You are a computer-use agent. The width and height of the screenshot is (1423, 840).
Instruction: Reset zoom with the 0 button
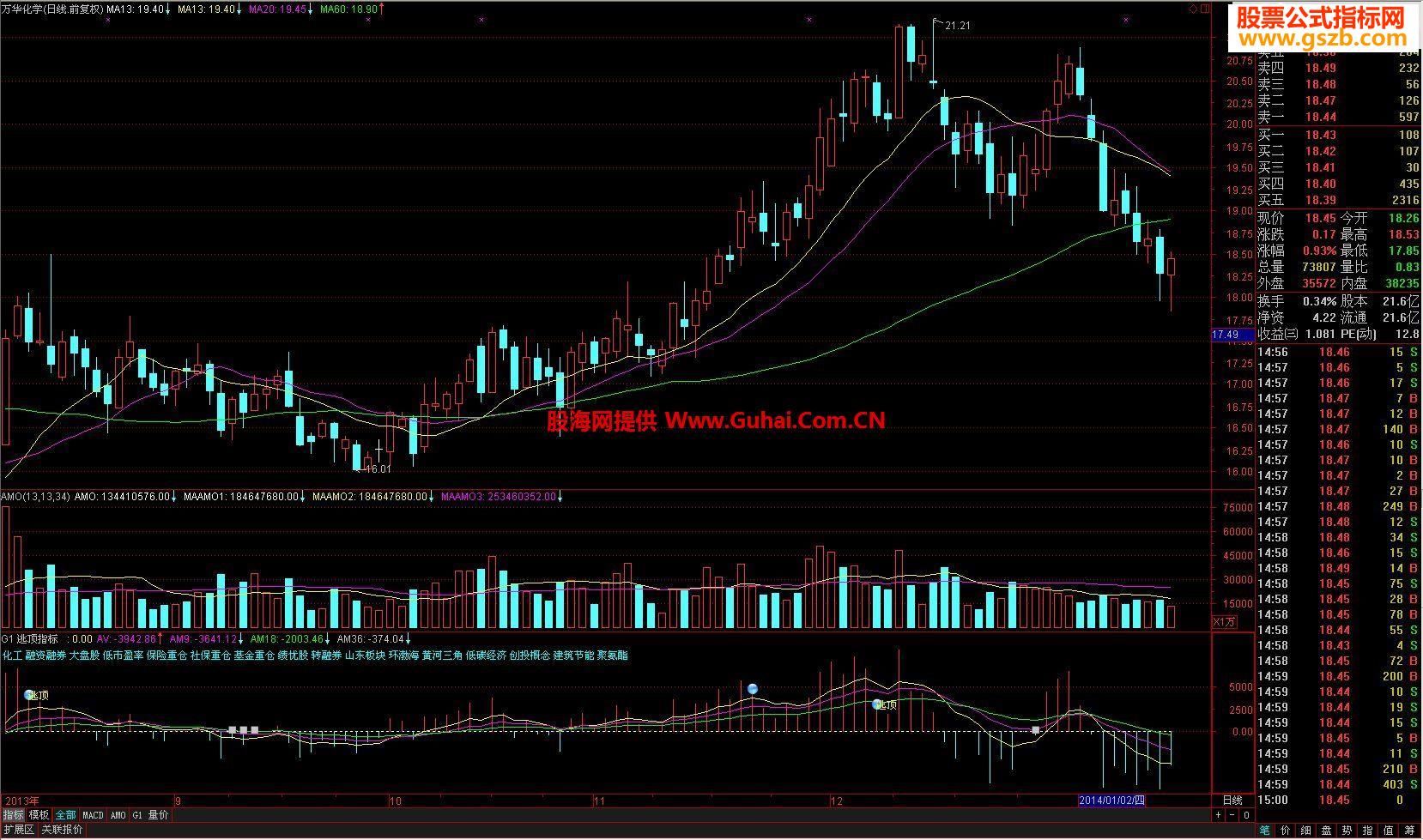click(x=1245, y=815)
